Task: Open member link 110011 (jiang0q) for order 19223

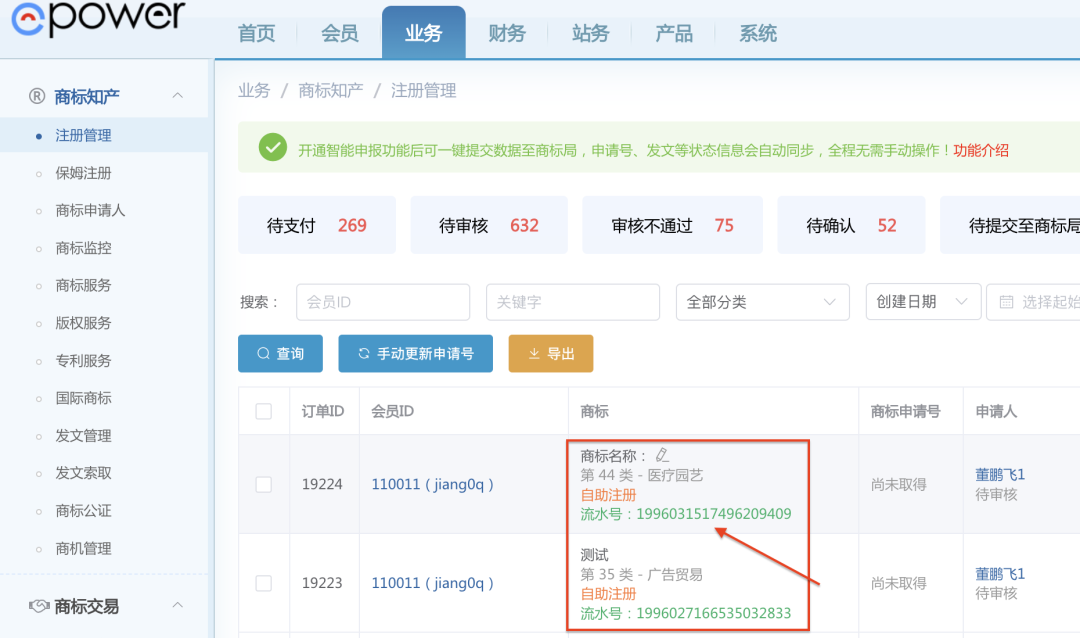Action: point(433,583)
